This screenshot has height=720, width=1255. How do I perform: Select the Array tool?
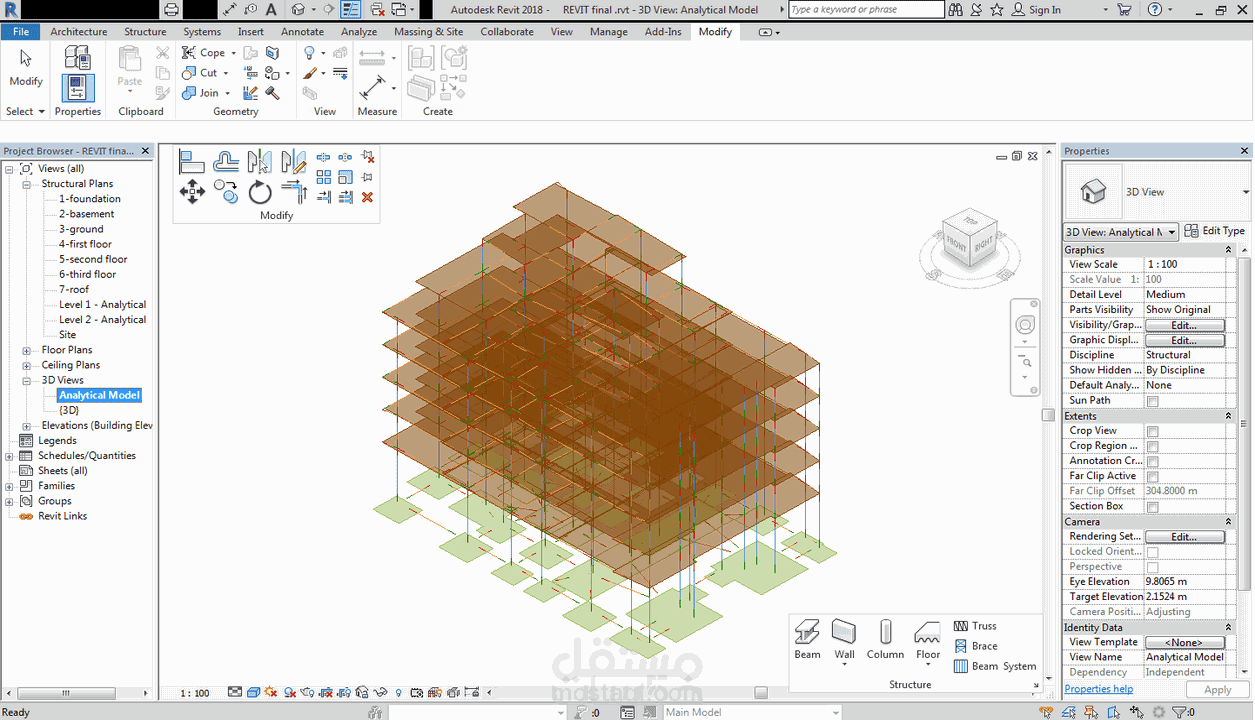323,177
